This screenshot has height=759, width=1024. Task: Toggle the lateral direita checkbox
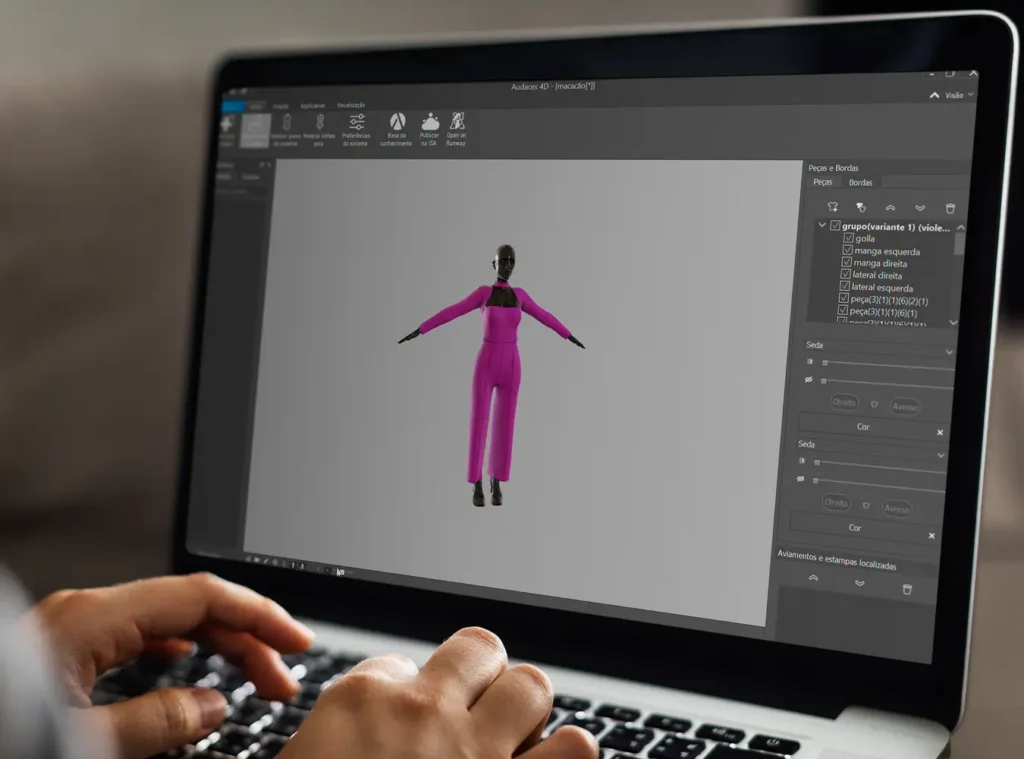pos(845,275)
